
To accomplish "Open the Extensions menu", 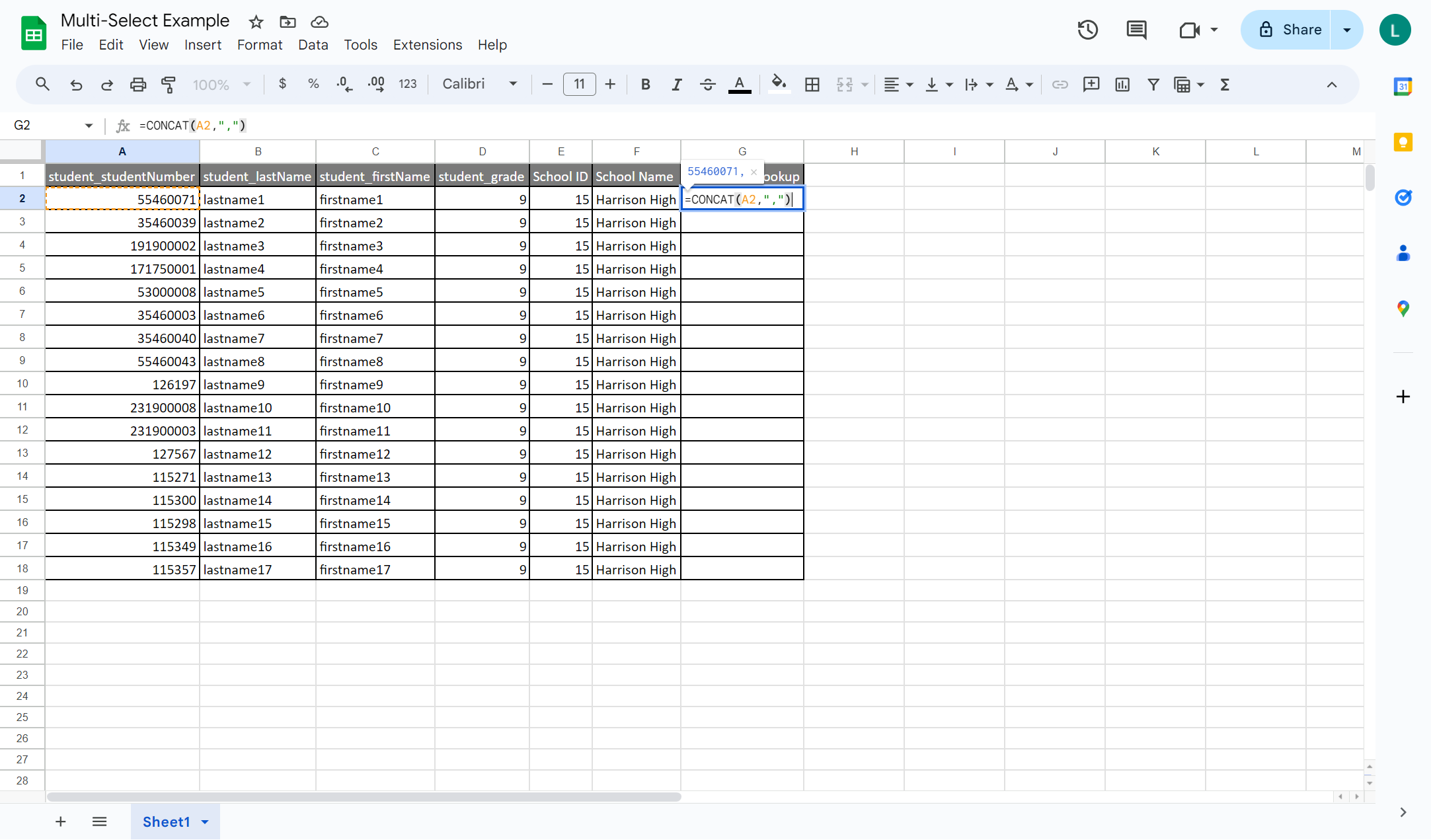I will tap(428, 45).
